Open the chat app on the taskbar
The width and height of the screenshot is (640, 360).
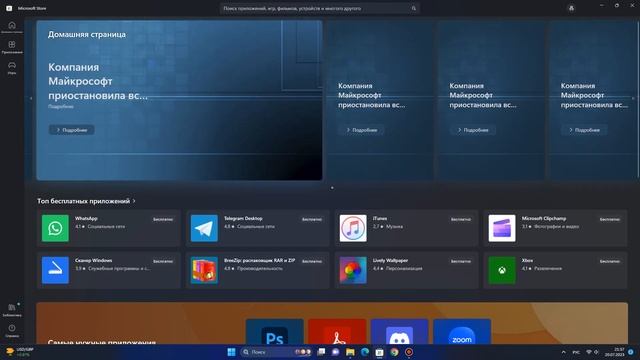pyautogui.click(x=336, y=352)
